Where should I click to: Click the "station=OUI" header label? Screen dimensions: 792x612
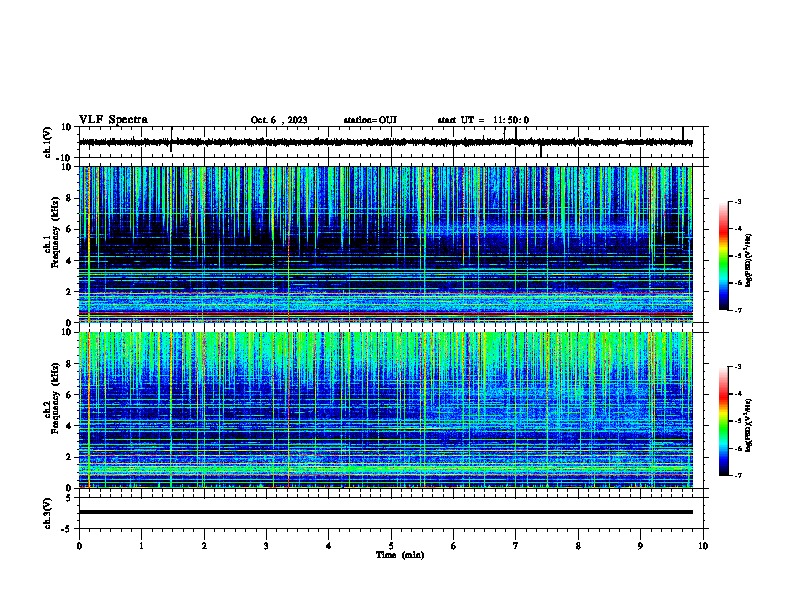click(x=370, y=120)
